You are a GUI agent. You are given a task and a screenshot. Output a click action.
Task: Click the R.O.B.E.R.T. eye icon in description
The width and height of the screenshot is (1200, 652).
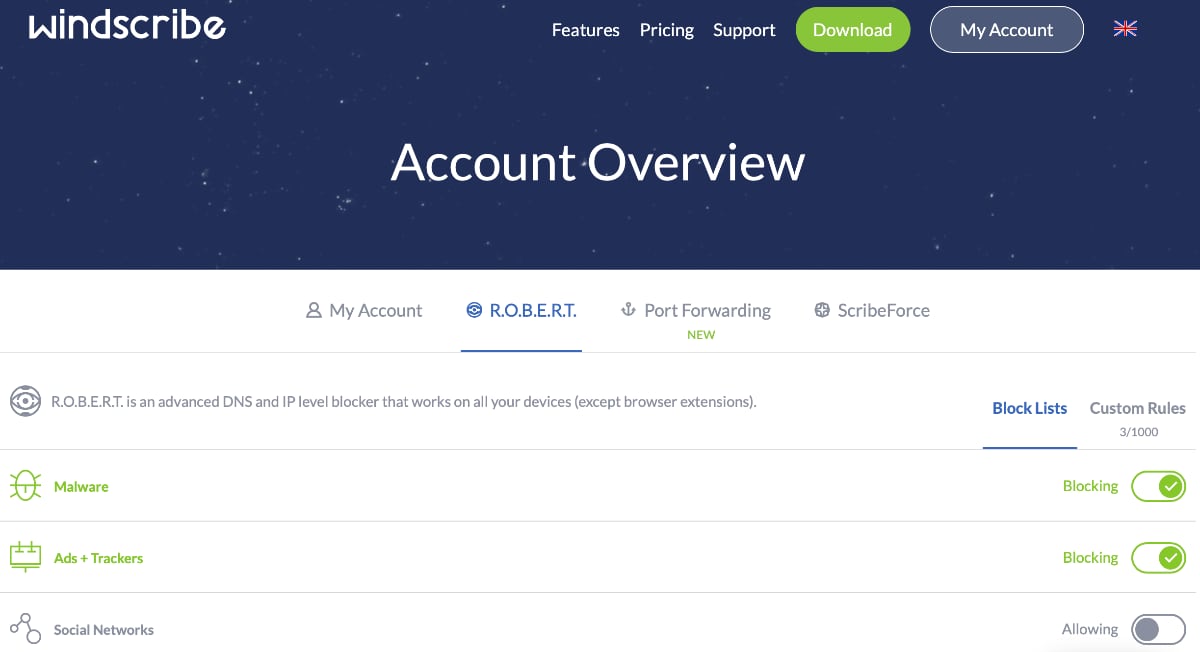click(25, 402)
